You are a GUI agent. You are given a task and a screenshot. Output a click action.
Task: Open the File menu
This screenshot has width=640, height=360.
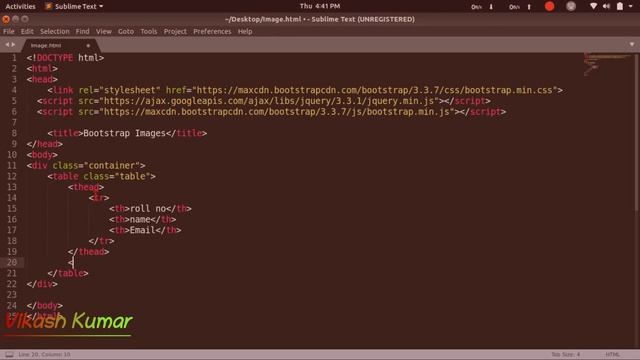tap(9, 31)
